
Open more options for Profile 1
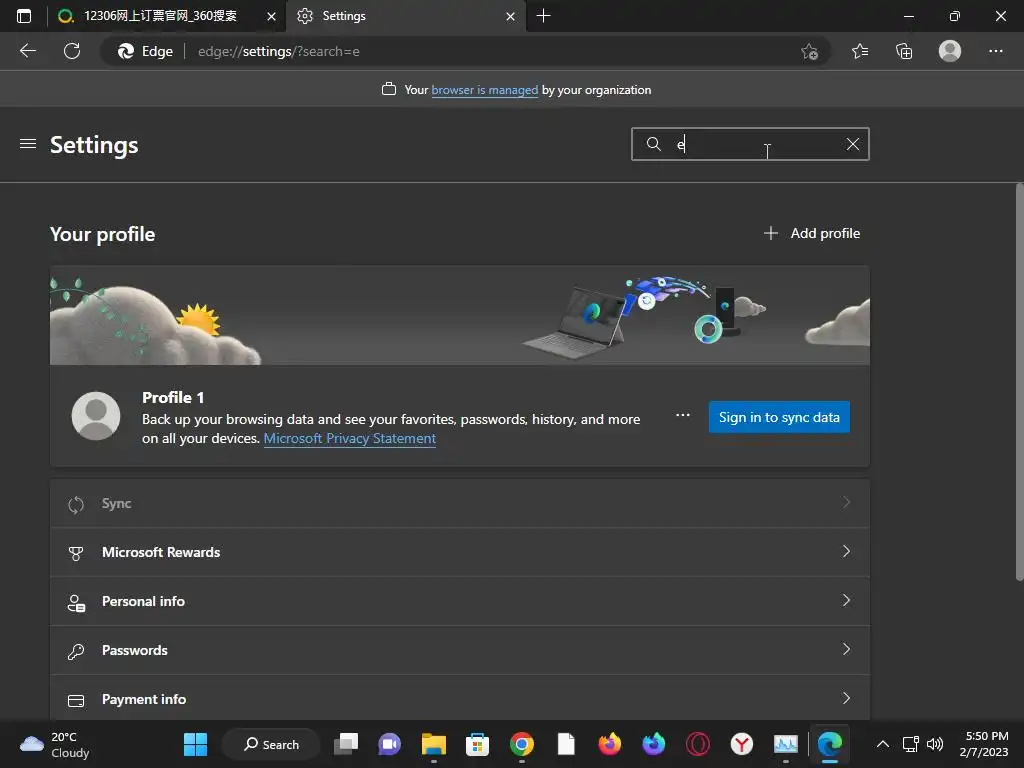tap(682, 415)
